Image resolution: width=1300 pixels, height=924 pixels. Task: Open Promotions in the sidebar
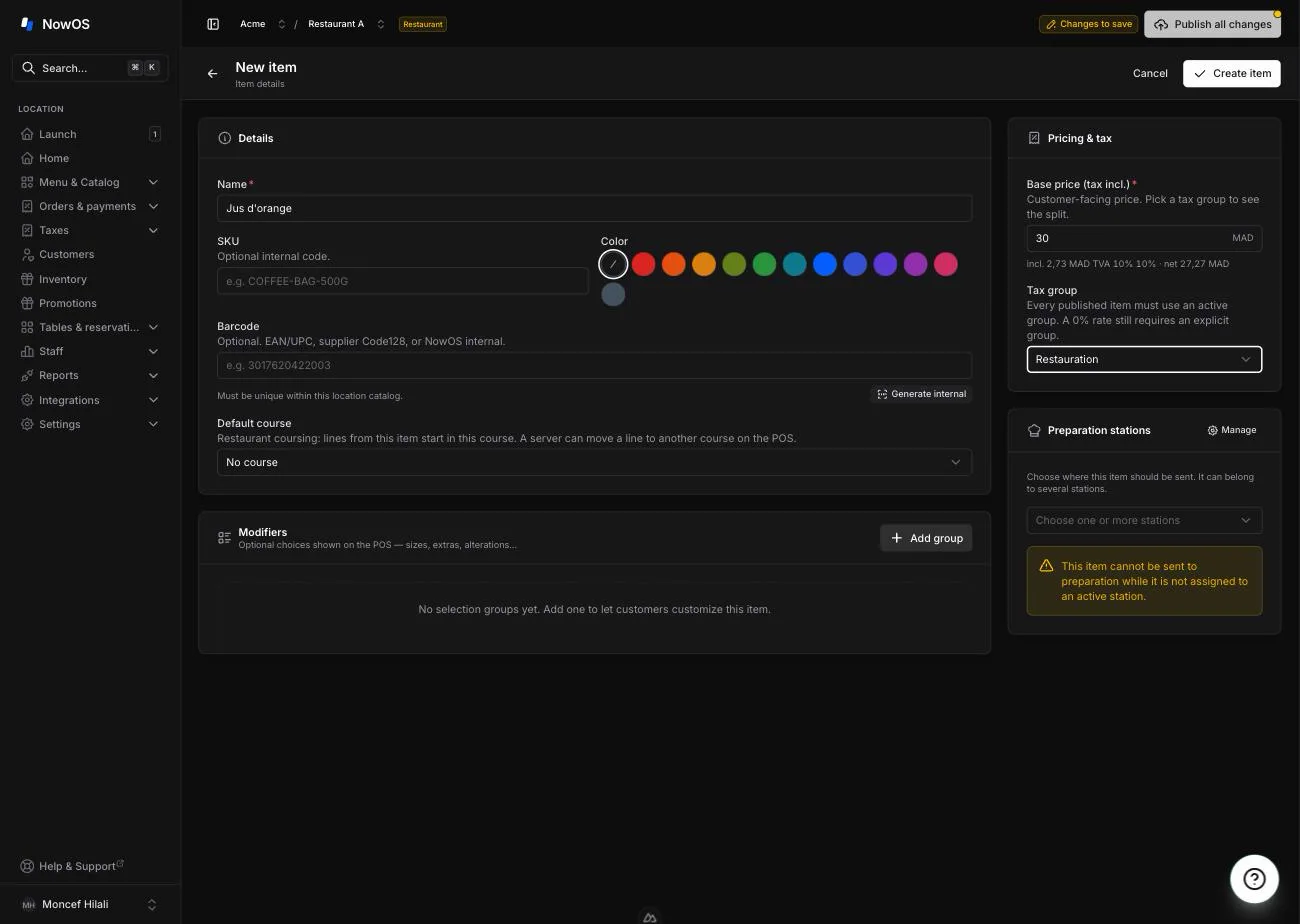point(90,303)
